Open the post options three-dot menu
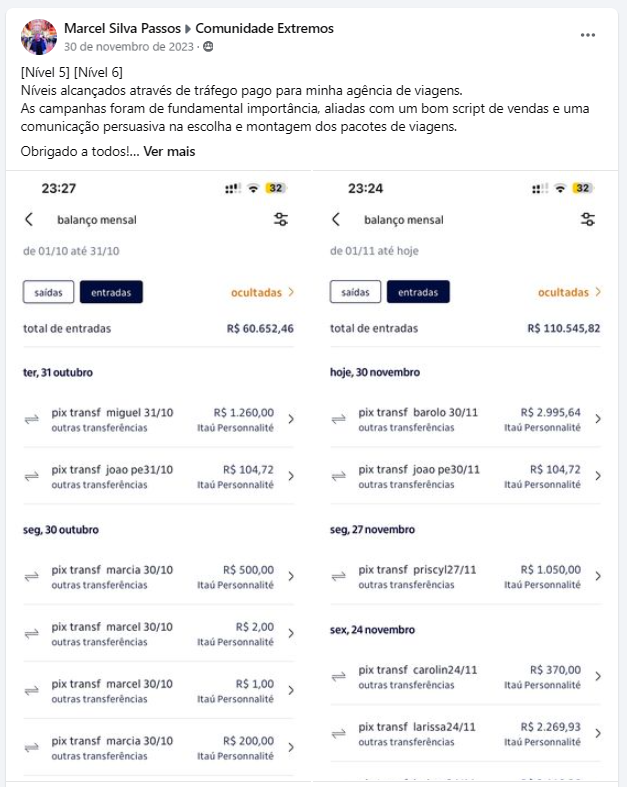The image size is (627, 787). click(587, 35)
